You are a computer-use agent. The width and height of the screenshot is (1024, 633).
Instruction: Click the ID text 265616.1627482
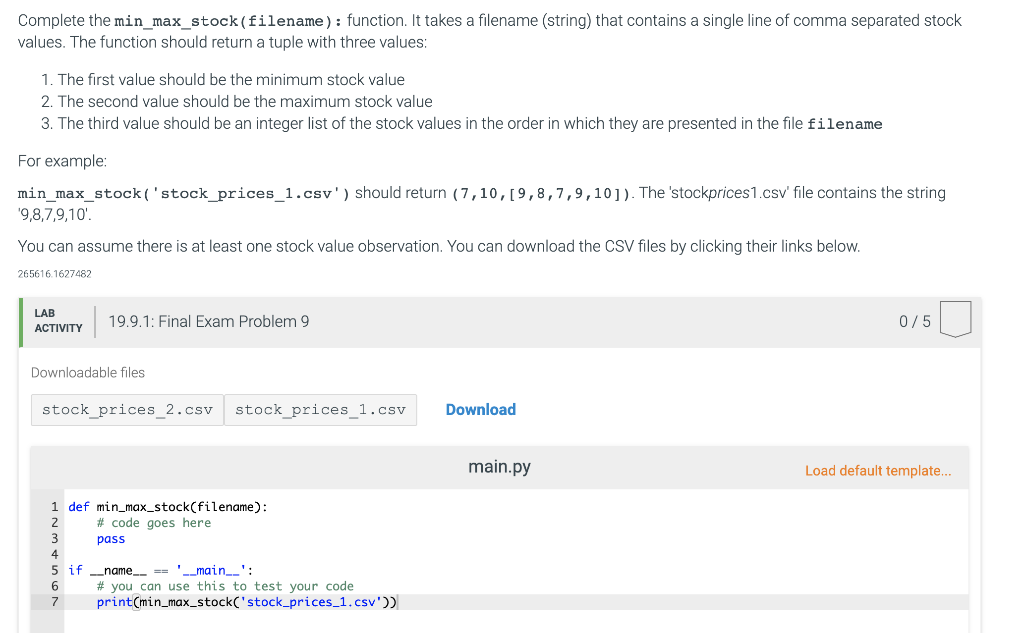54,274
